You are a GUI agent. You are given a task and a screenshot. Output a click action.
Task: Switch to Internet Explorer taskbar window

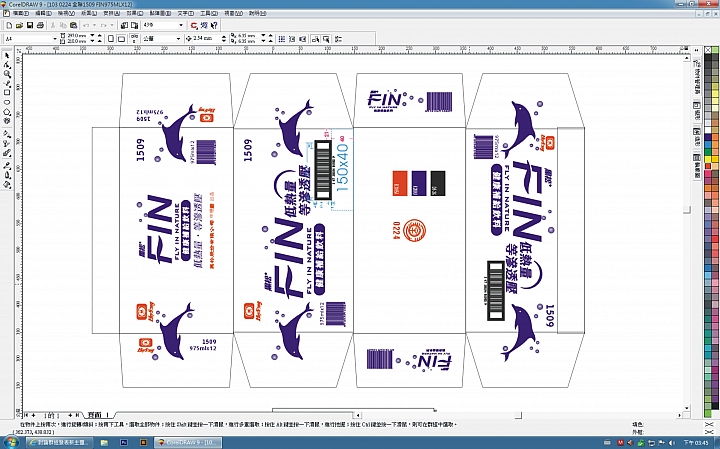pyautogui.click(x=59, y=443)
